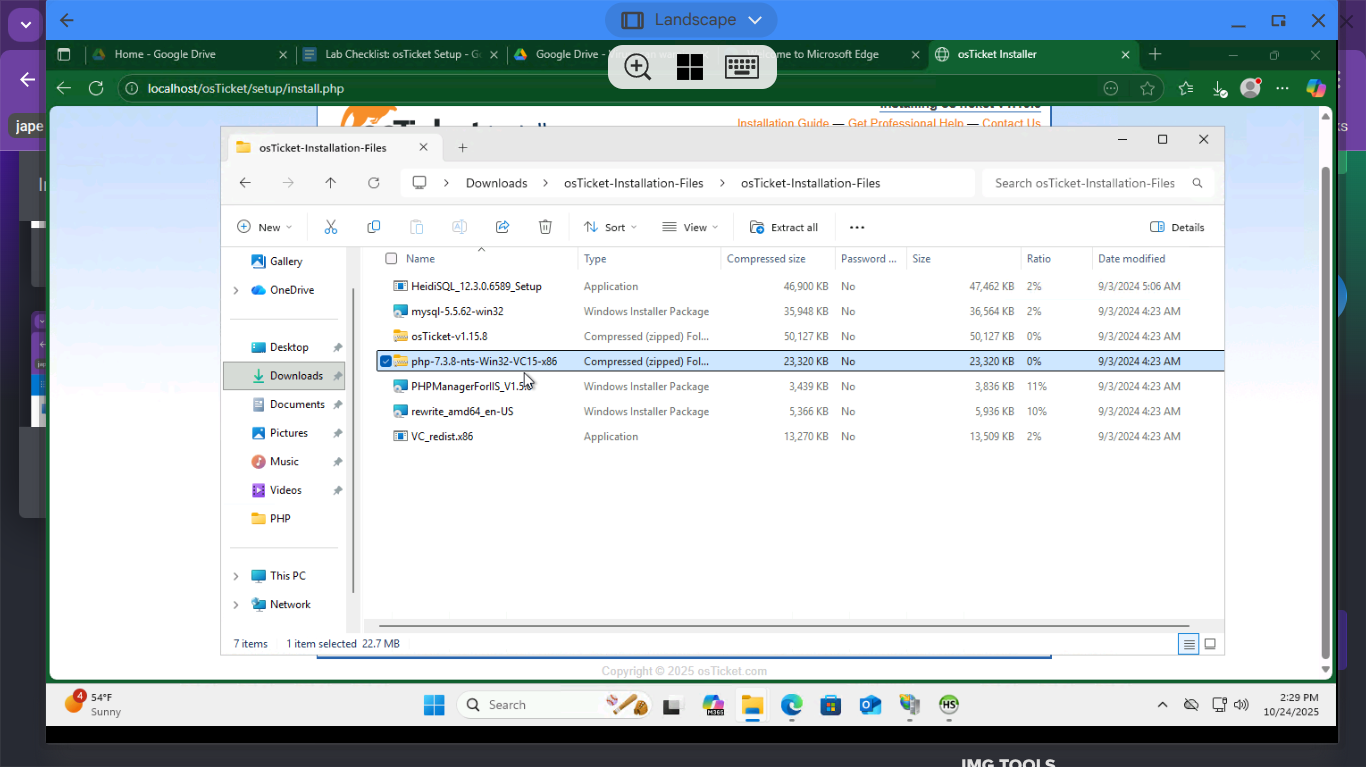Select the osTicket-v1.15.8 zipped folder

pos(449,336)
